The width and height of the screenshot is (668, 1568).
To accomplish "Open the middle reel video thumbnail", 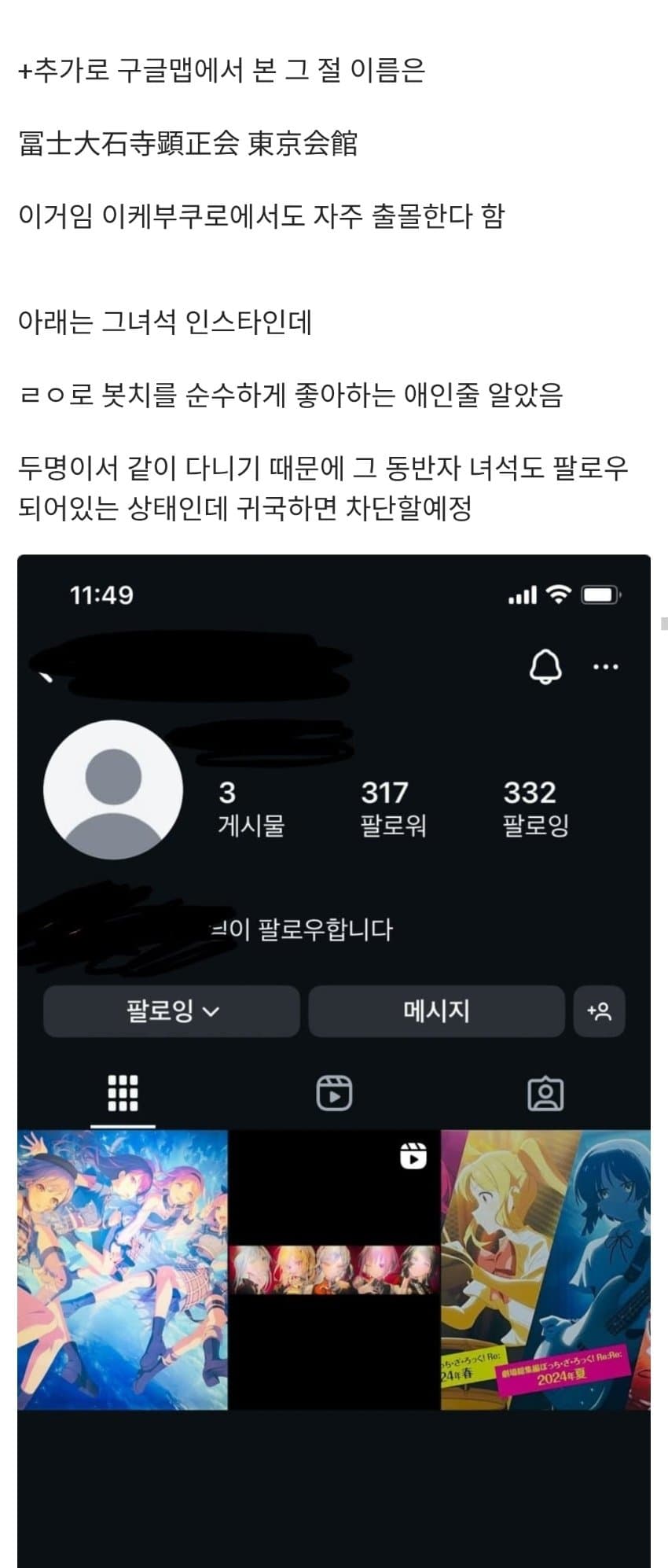I will coord(334,1270).
